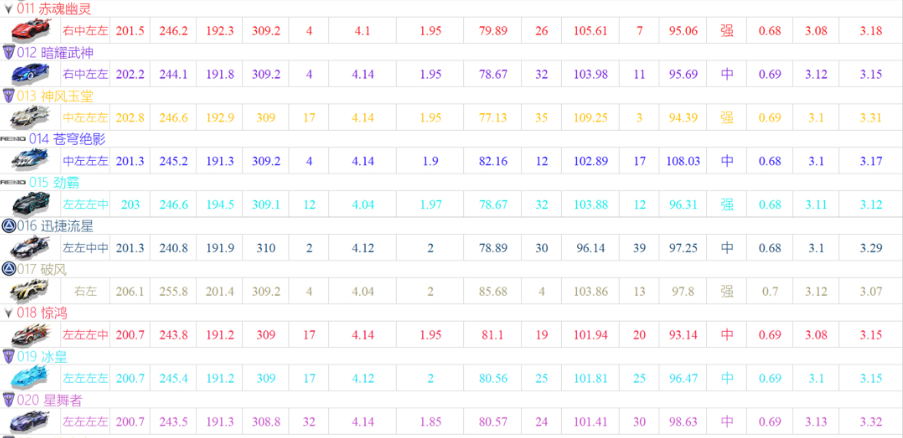Image resolution: width=903 pixels, height=438 pixels.
Task: Click the purple shield badge beside 012 暗耀武神
Action: click(8, 52)
